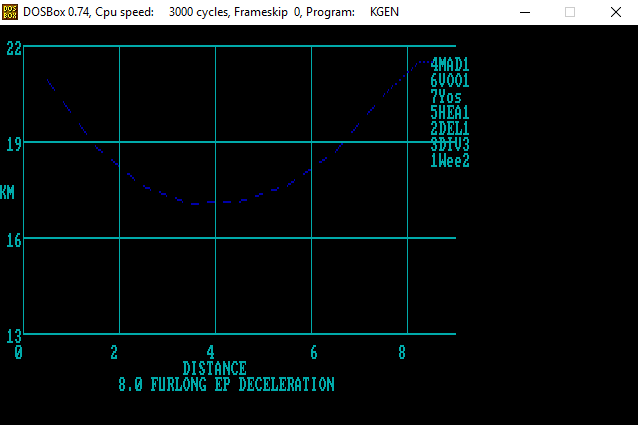Select the 2DEL1 legend entry
The image size is (638, 425).
click(x=450, y=129)
